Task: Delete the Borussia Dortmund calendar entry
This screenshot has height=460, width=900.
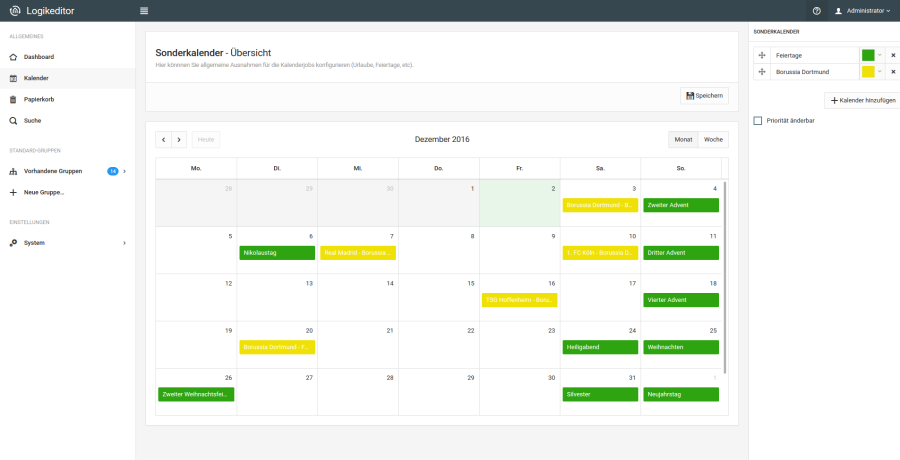Action: [893, 72]
